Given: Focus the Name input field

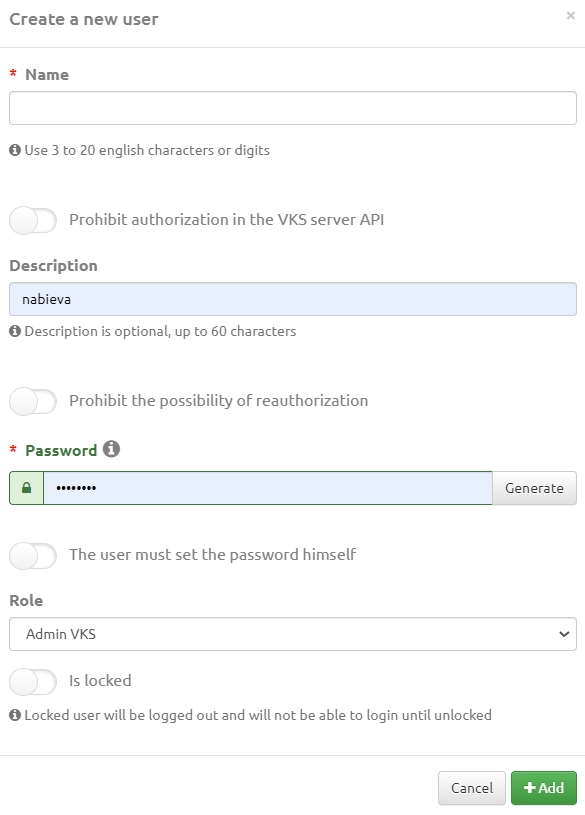Looking at the screenshot, I should pyautogui.click(x=293, y=108).
